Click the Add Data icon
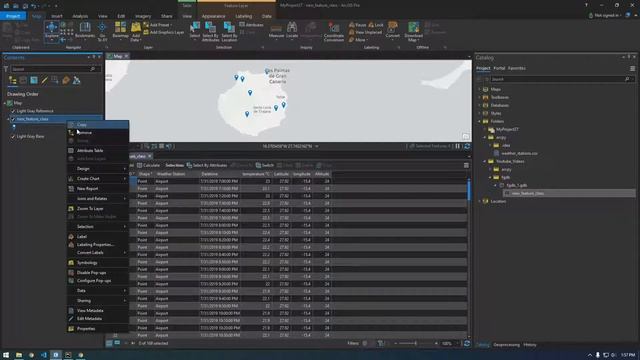The height and width of the screenshot is (360, 640). pos(136,31)
